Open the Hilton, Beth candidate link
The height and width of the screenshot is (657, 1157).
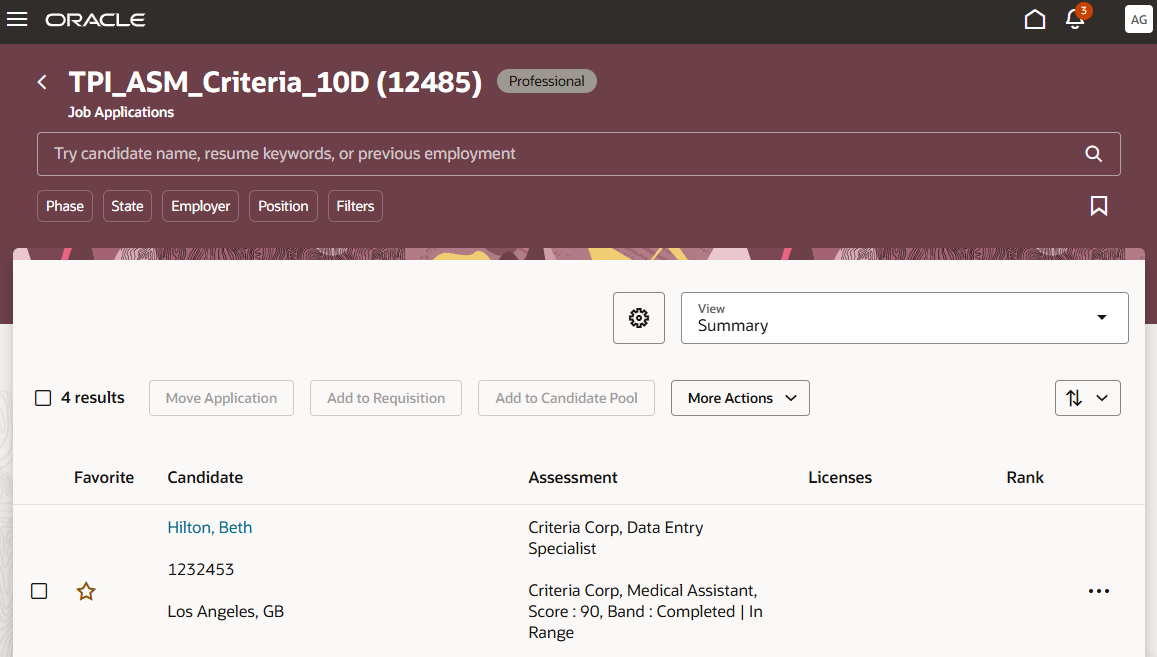pyautogui.click(x=209, y=527)
